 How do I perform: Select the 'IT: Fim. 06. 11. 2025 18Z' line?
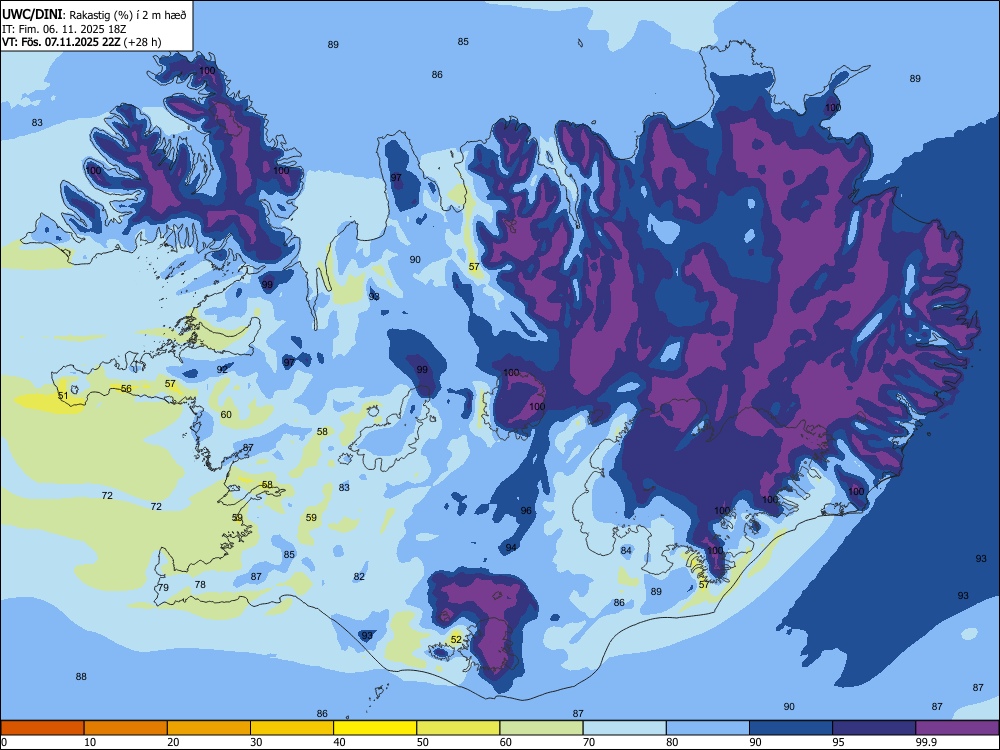point(64,29)
